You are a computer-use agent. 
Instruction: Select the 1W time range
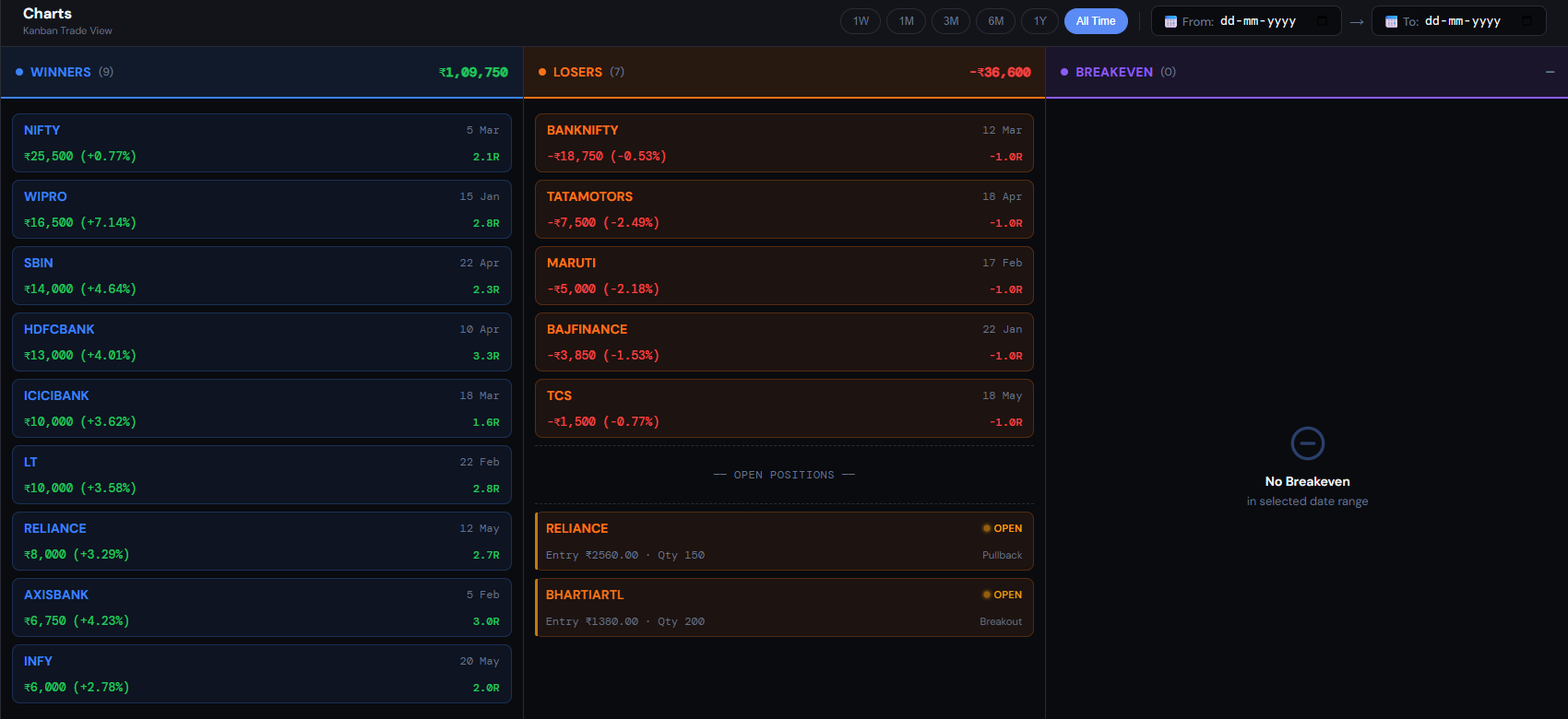(x=861, y=21)
